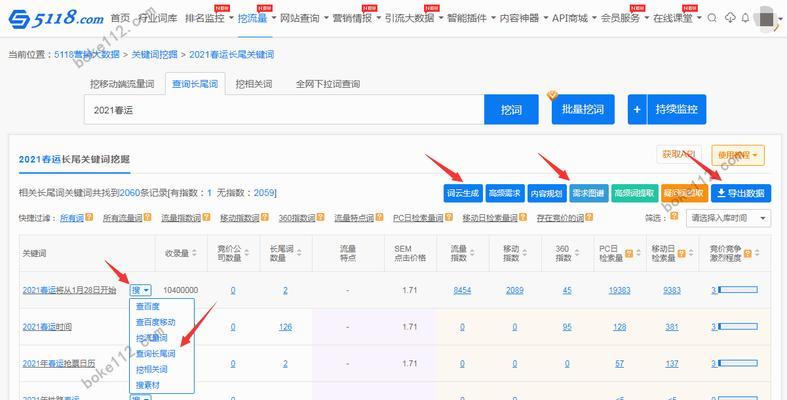The image size is (787, 400).
Task: Open the 流量指数 value 8454
Action: point(462,290)
